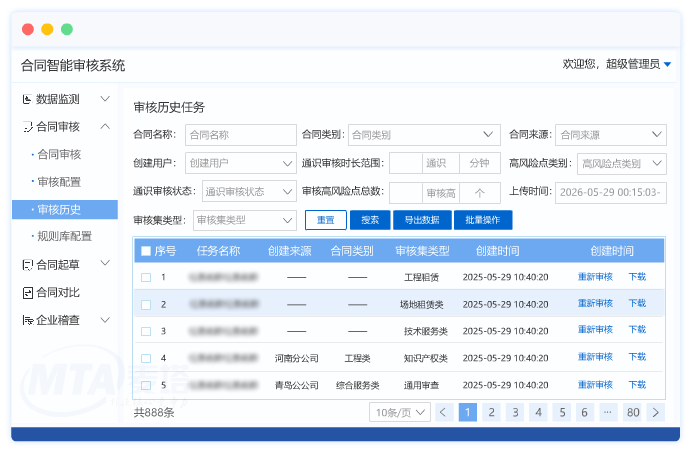Open the 合同类别 dropdown
The height and width of the screenshot is (450, 690).
(x=424, y=135)
